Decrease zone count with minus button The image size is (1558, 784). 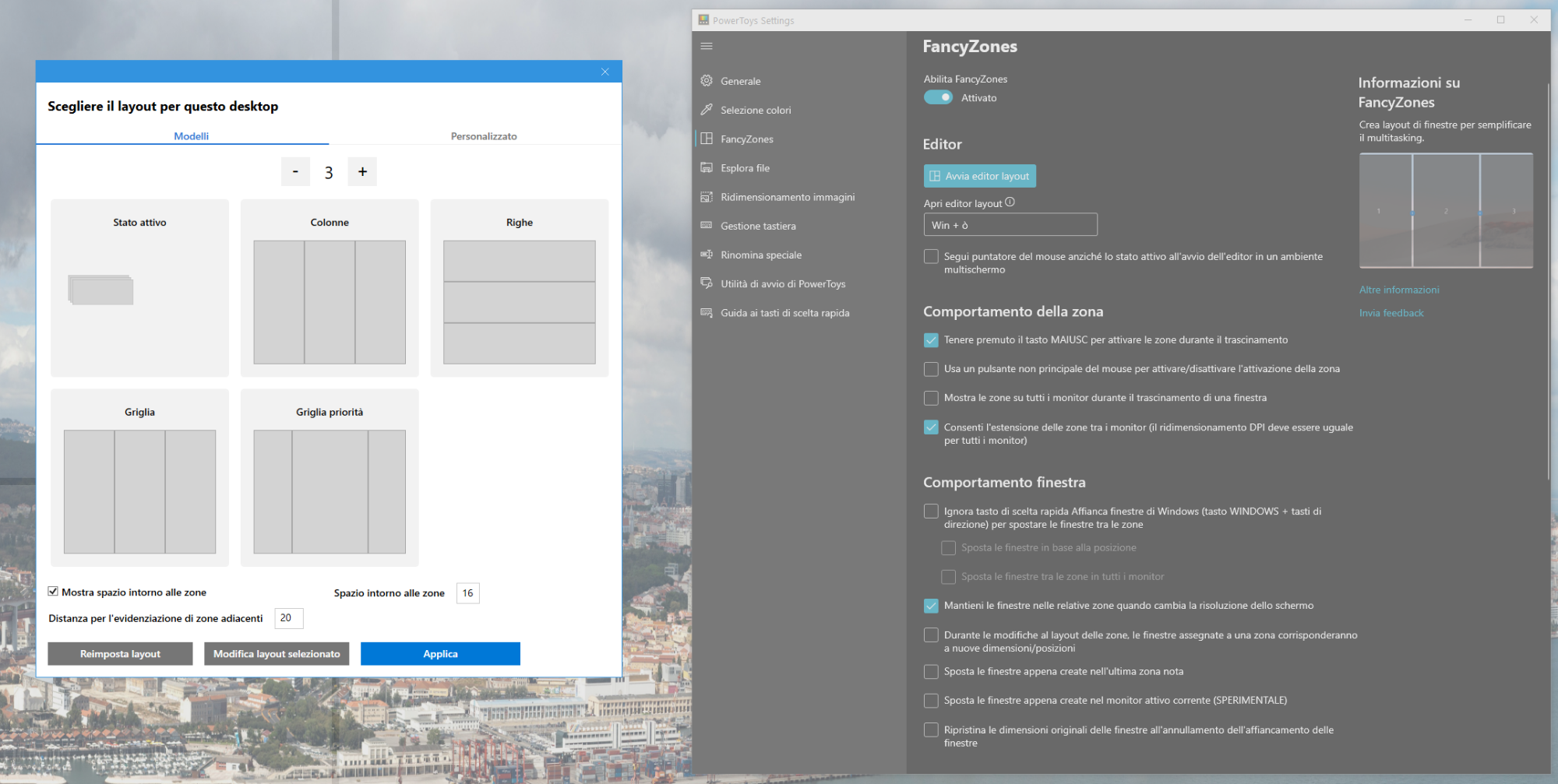295,171
